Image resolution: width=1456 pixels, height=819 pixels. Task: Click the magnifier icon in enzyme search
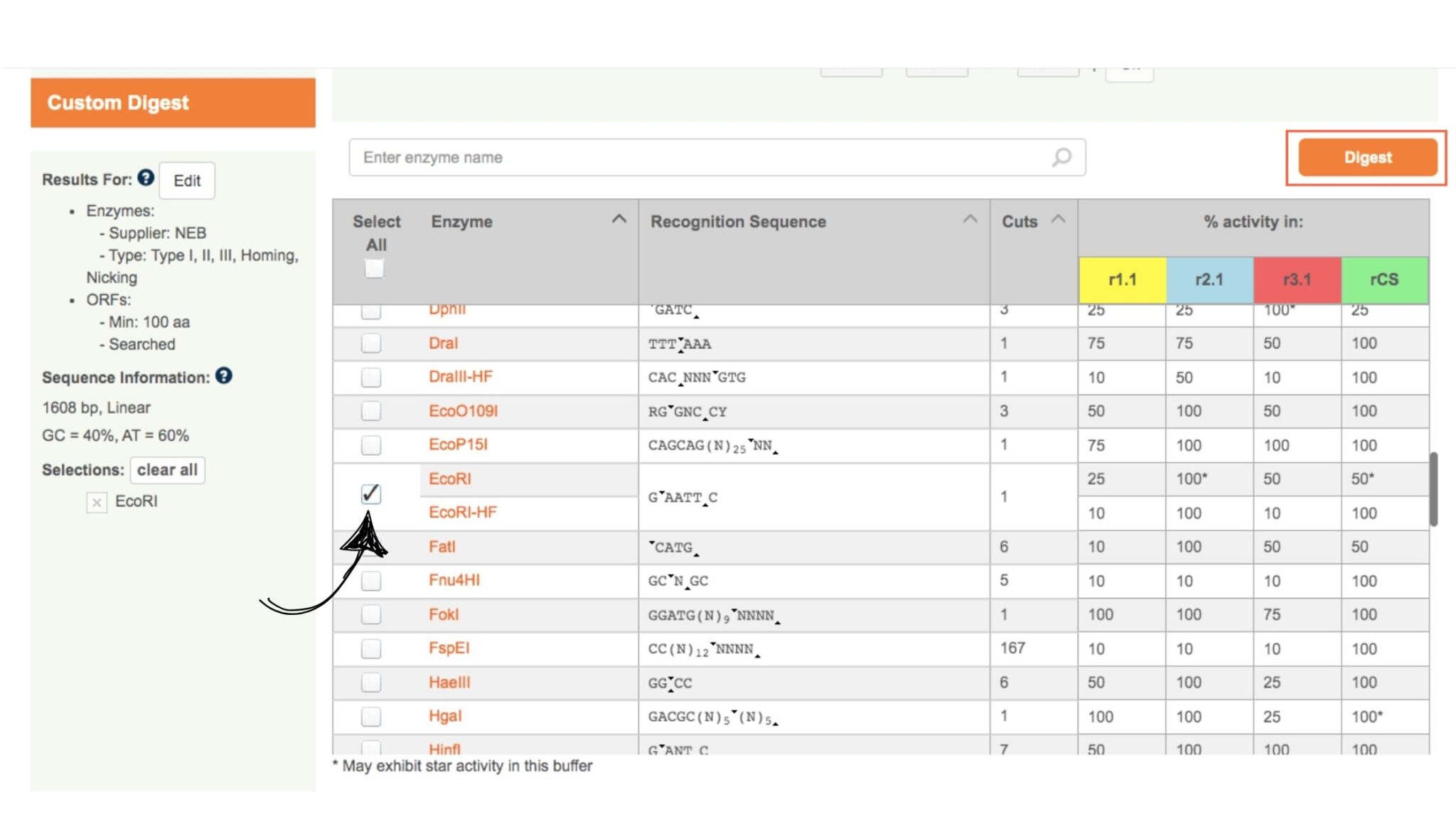click(x=1061, y=157)
